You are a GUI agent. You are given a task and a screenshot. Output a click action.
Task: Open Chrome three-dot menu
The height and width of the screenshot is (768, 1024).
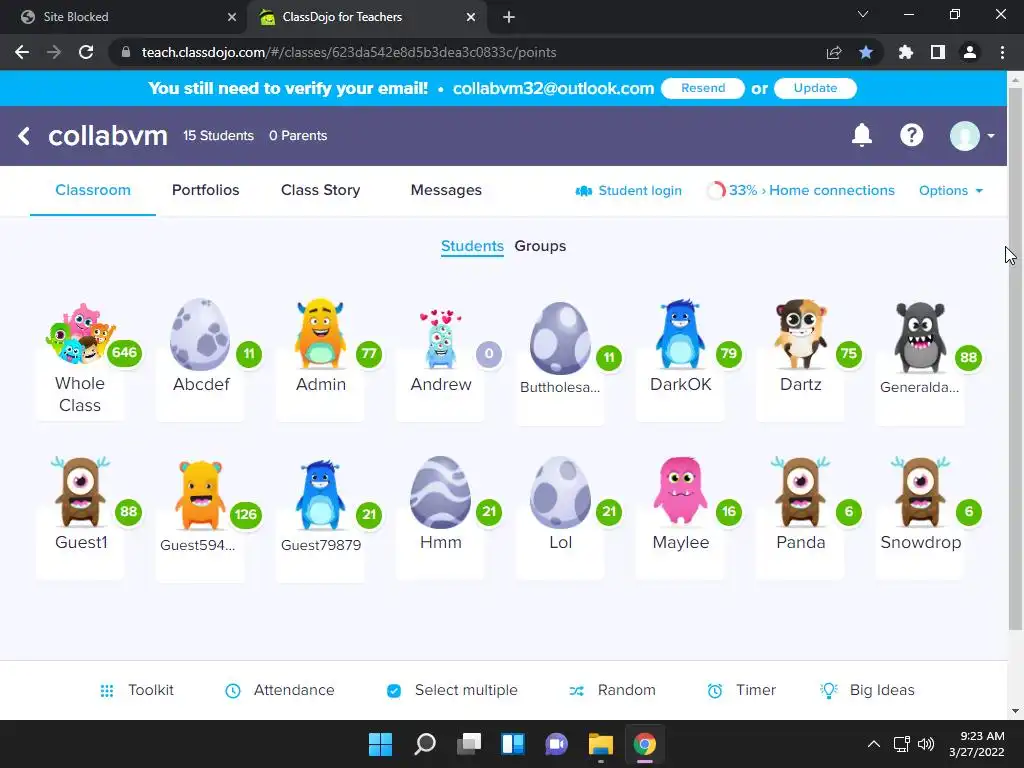1002,52
